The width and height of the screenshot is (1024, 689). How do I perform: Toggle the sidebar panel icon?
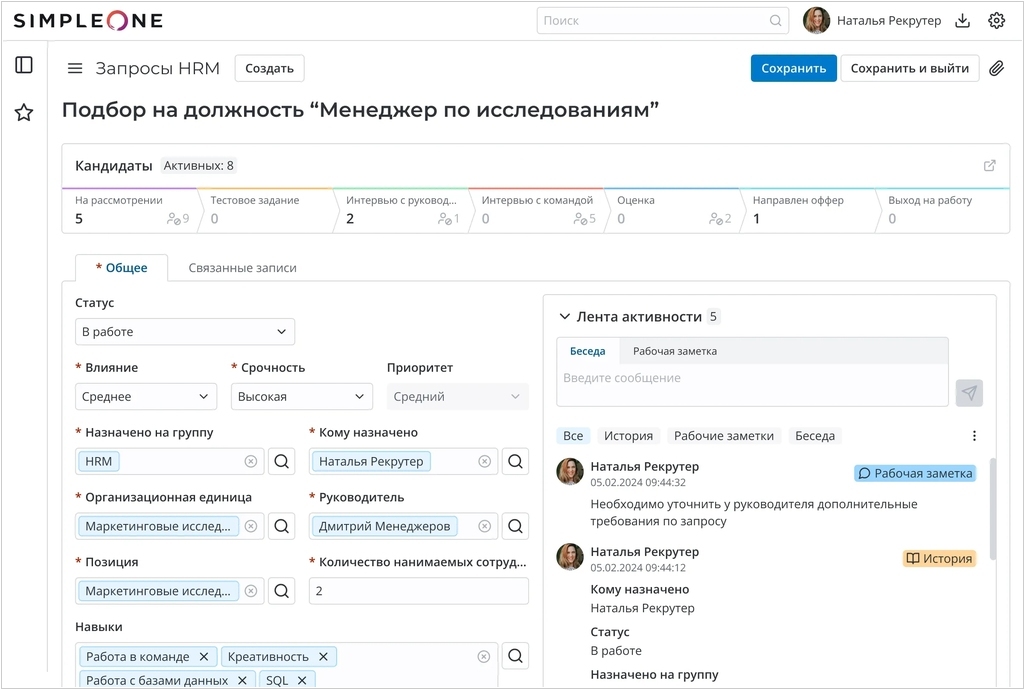pyautogui.click(x=24, y=65)
